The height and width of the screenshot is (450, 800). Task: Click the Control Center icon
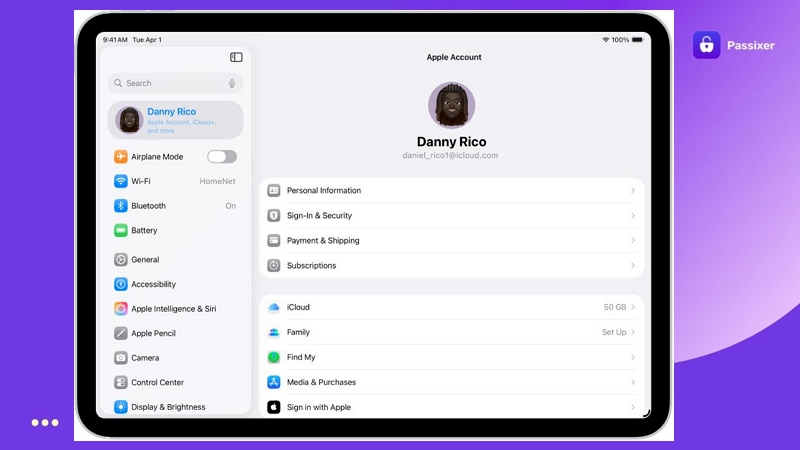(120, 382)
